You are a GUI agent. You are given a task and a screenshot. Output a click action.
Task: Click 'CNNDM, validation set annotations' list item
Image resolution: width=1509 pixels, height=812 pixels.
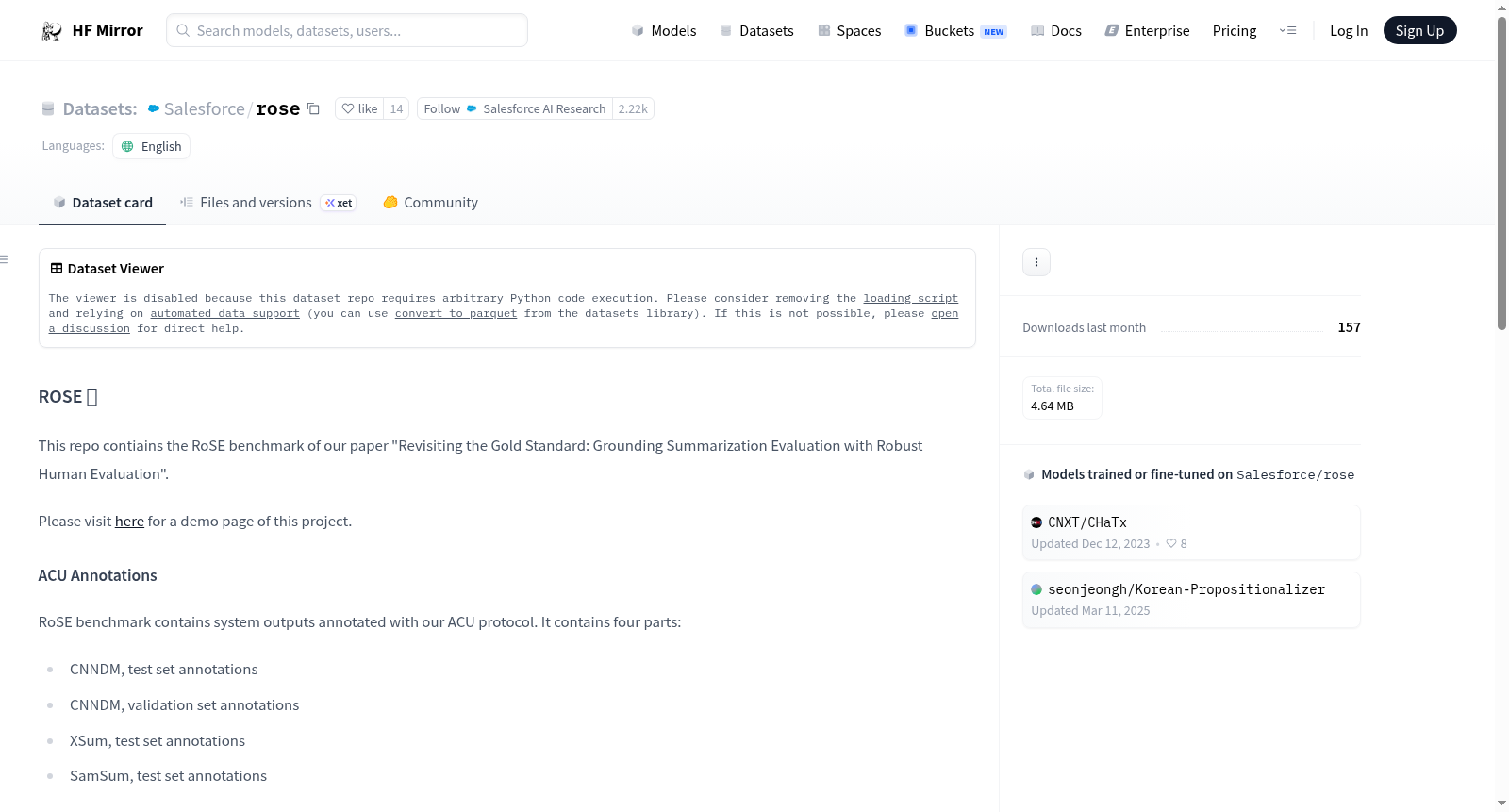pyautogui.click(x=184, y=705)
